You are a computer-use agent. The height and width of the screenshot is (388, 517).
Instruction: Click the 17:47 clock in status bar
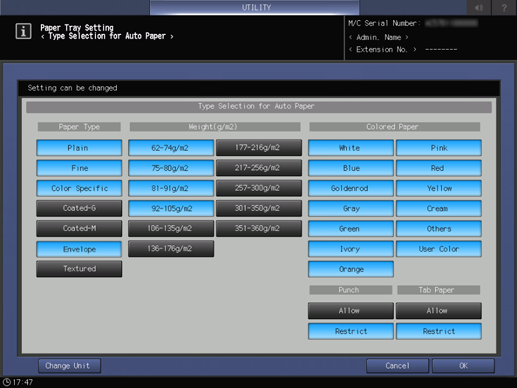click(18, 382)
